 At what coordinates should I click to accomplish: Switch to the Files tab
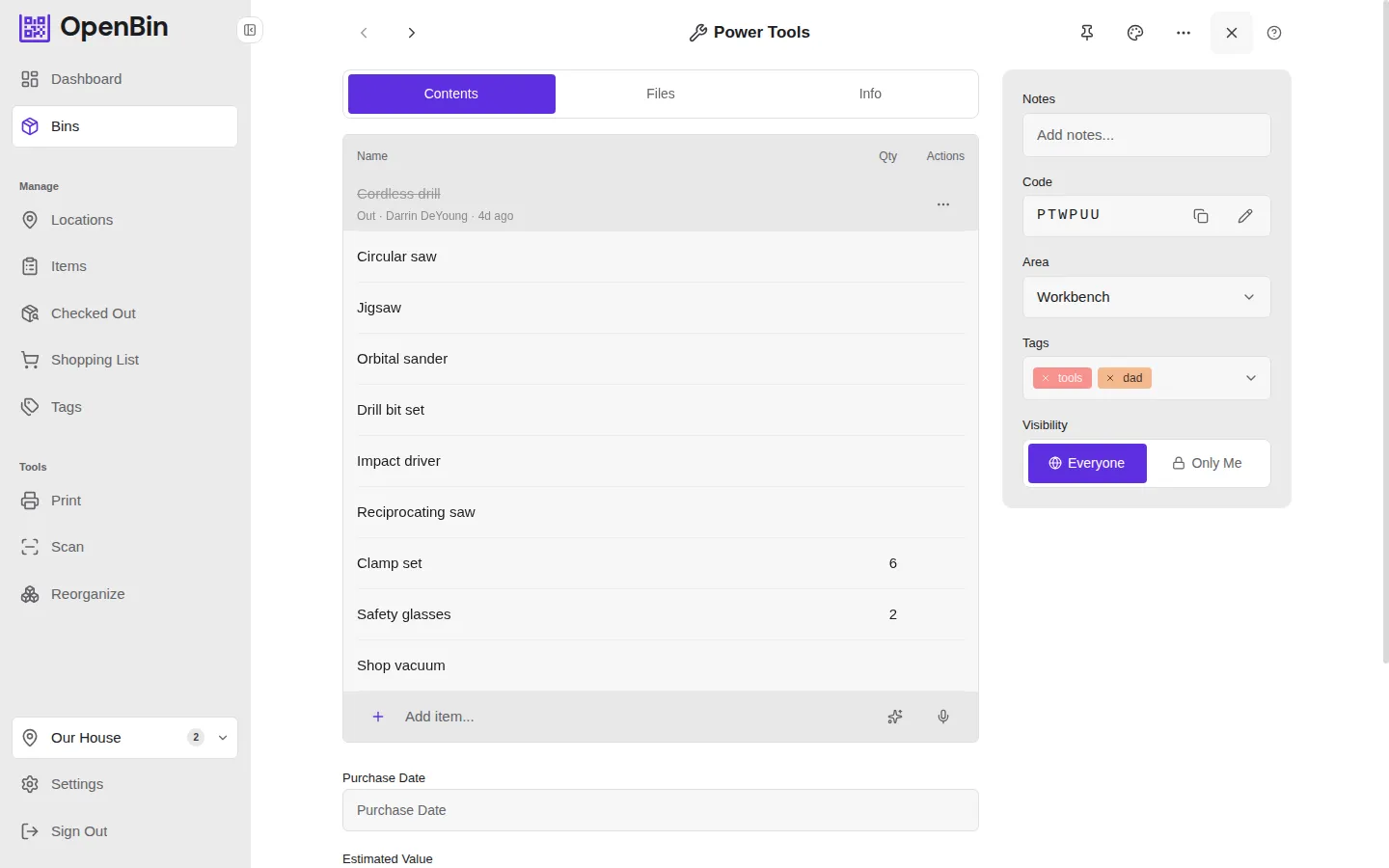coord(661,94)
